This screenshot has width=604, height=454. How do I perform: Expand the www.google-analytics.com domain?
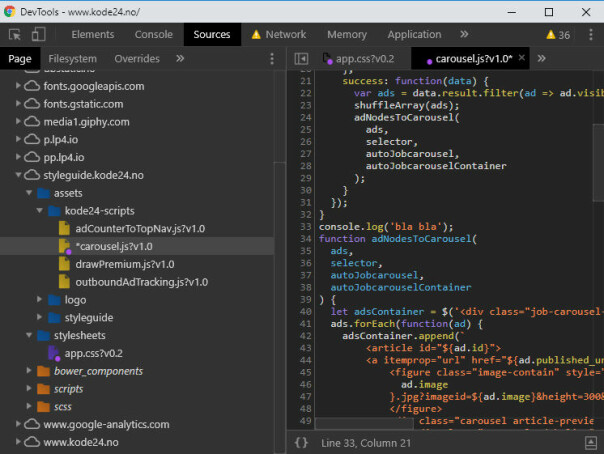coord(18,424)
